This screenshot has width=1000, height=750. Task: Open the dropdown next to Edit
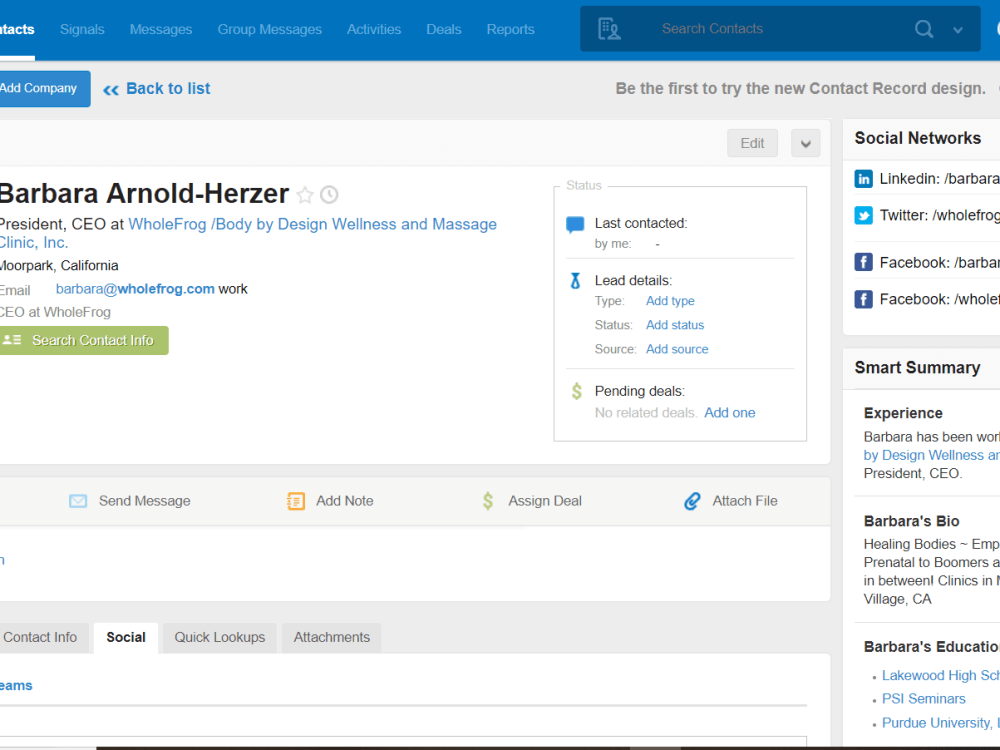coord(805,143)
